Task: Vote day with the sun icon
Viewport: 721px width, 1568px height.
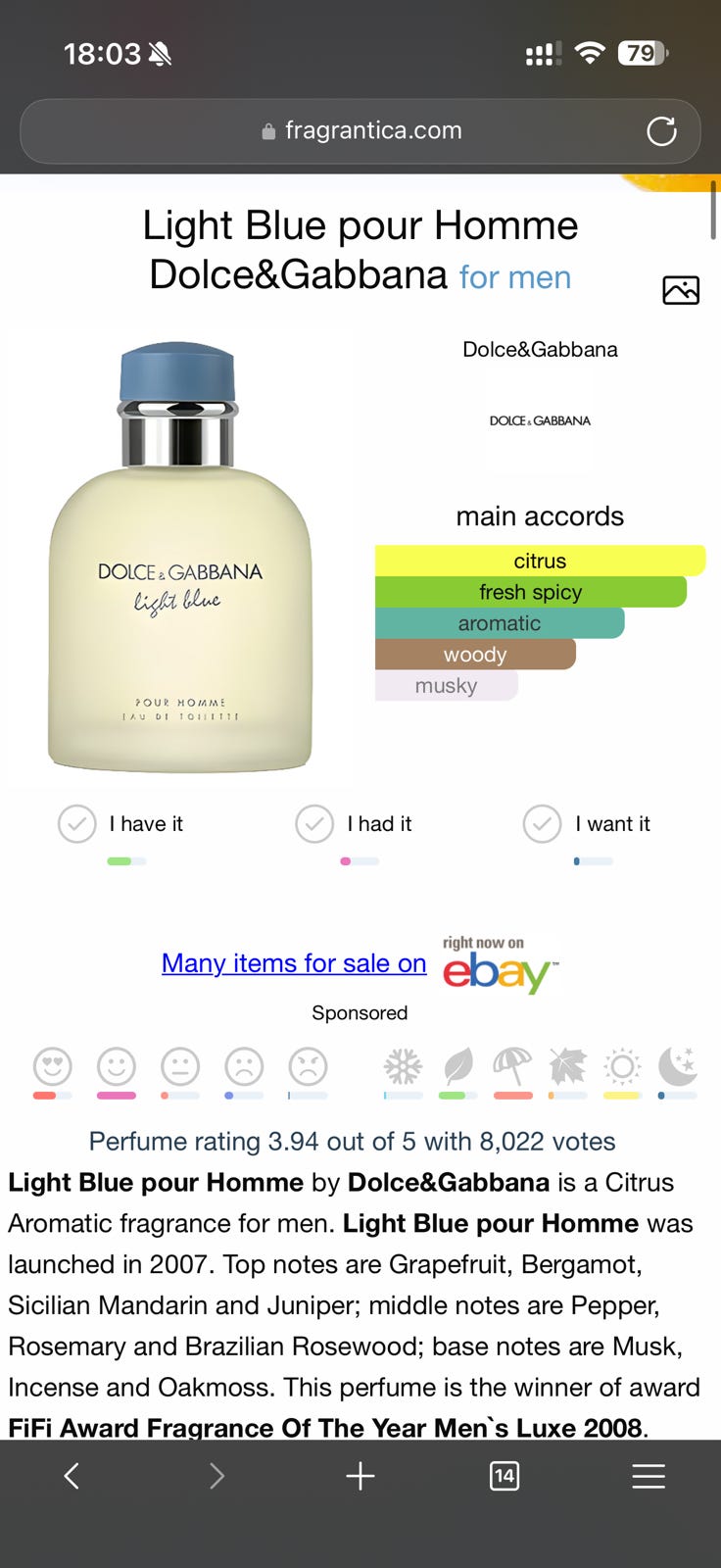Action: coord(622,1066)
